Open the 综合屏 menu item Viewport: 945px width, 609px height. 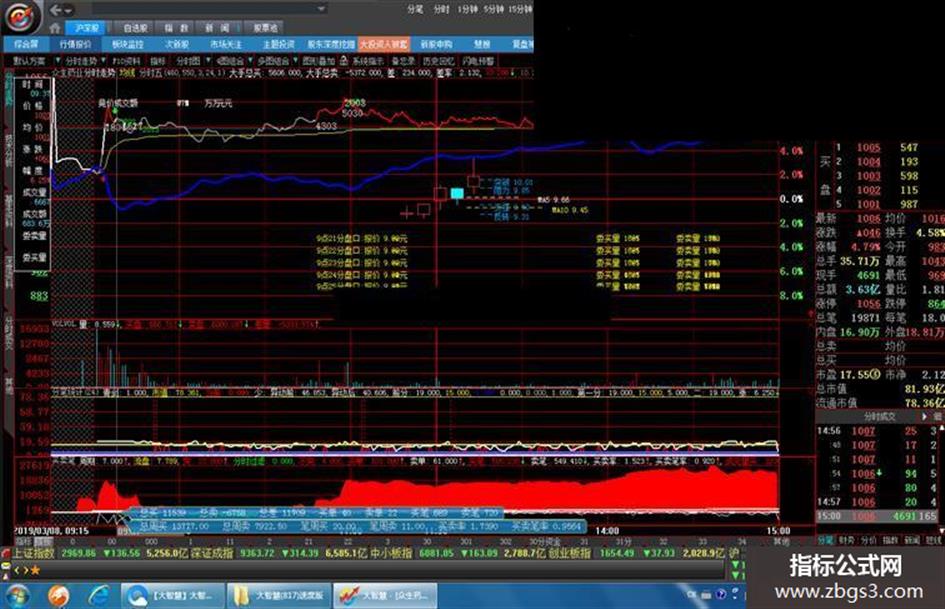26,44
